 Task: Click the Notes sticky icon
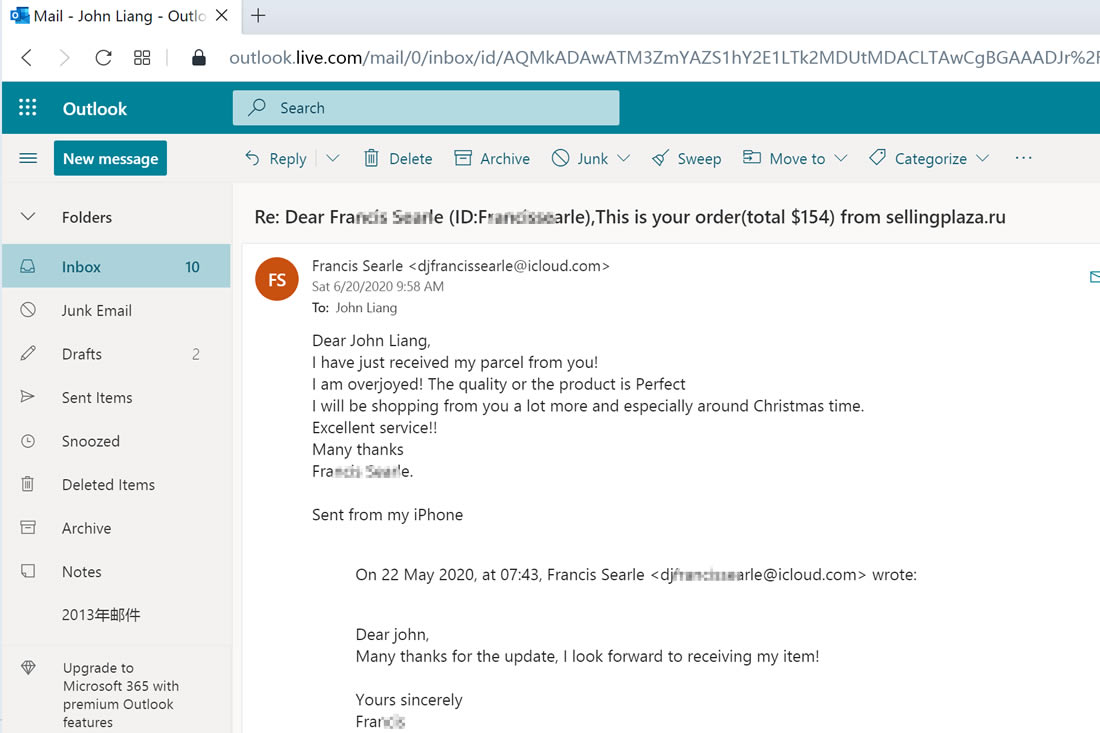pyautogui.click(x=27, y=570)
